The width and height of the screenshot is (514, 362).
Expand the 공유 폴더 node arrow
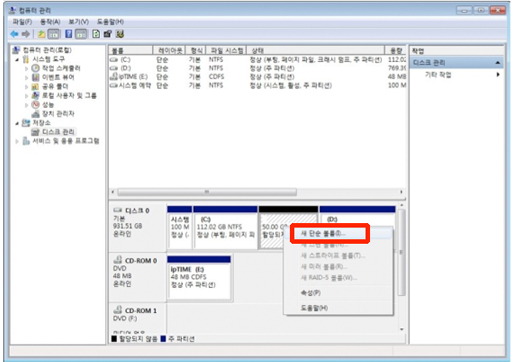coord(26,87)
